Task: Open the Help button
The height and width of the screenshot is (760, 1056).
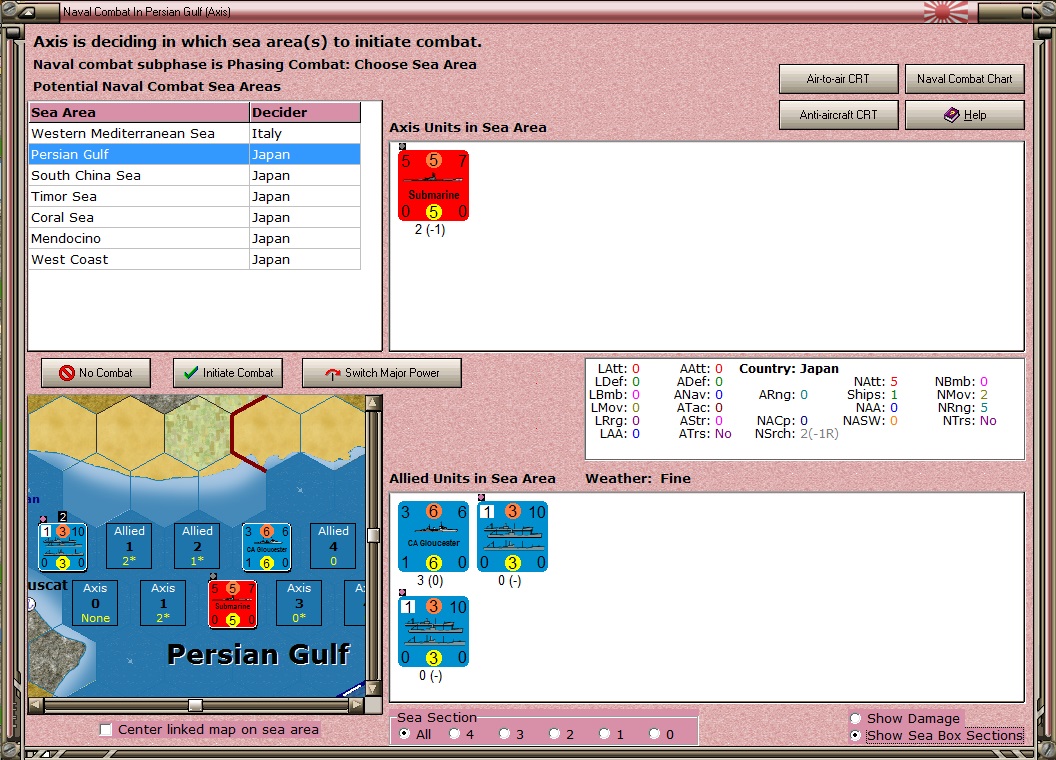Action: coord(964,115)
